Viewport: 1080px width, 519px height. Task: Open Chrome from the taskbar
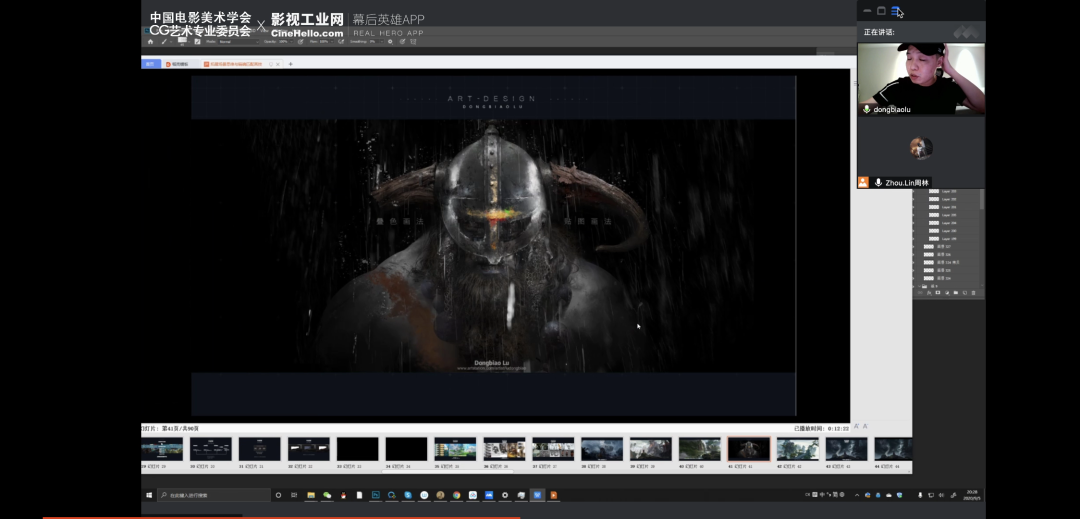click(456, 495)
